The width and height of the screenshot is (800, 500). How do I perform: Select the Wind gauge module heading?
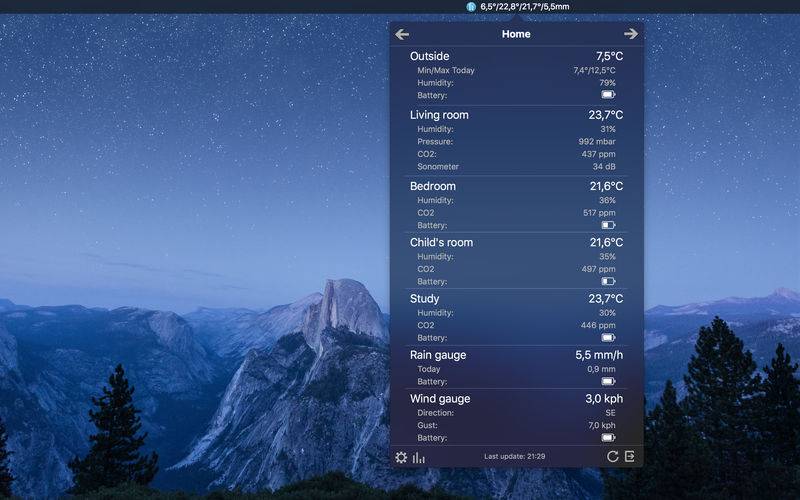440,399
